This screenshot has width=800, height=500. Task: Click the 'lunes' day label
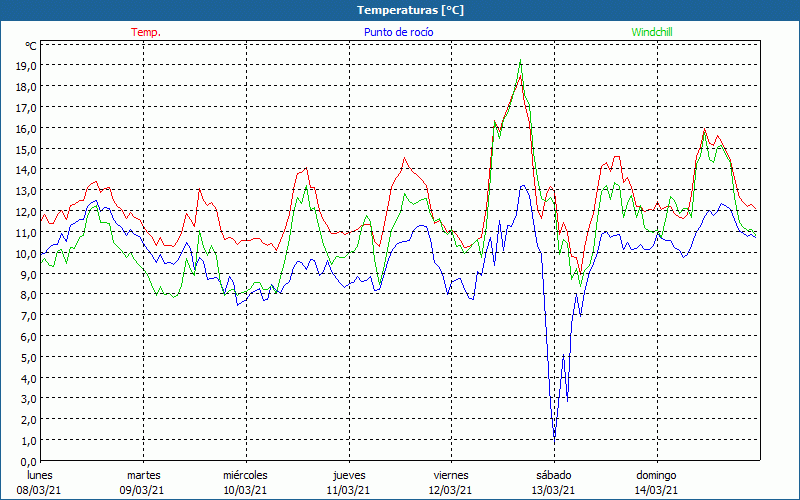click(x=39, y=475)
